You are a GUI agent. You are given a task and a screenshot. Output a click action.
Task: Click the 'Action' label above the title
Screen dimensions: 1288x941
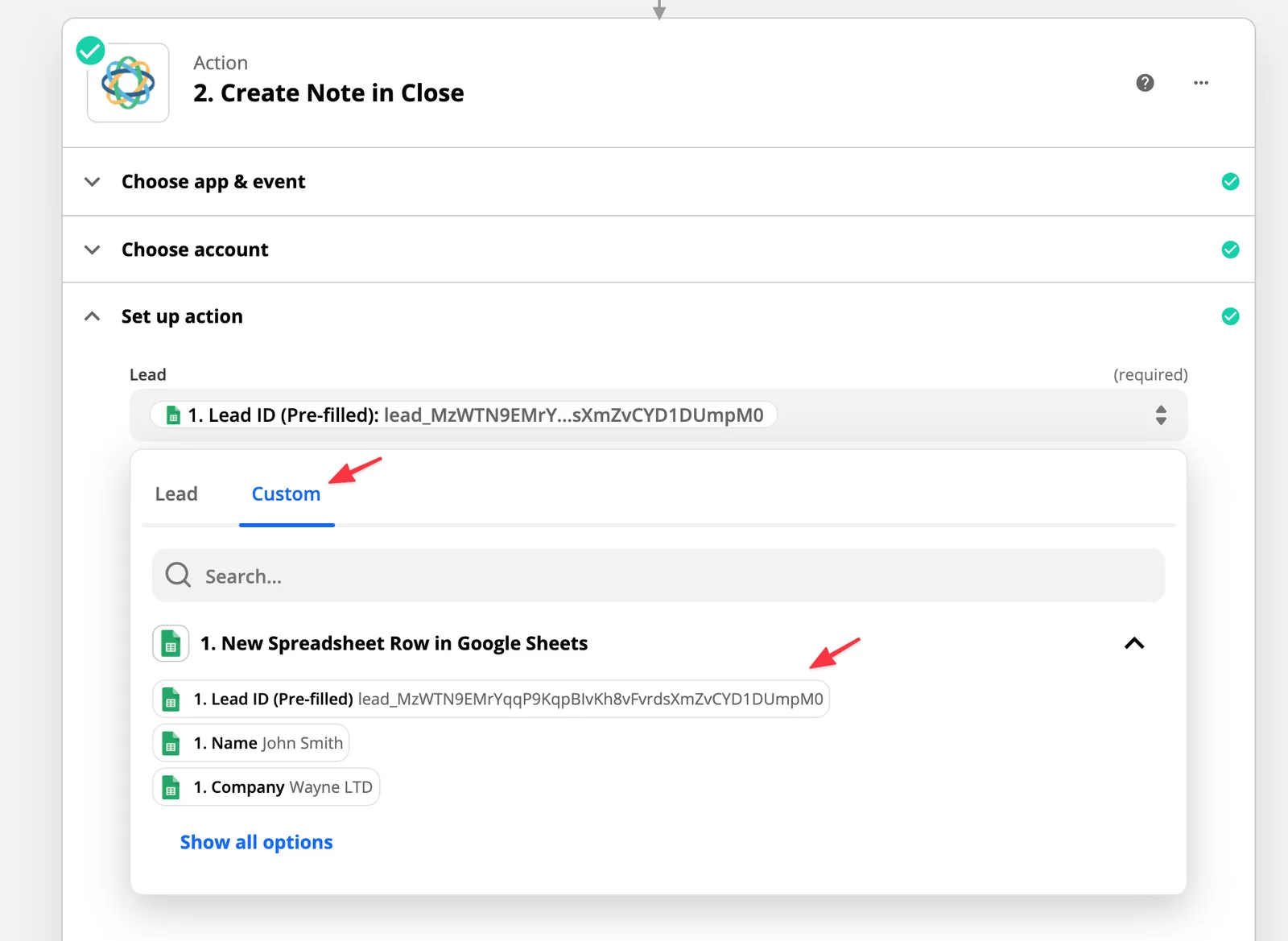[221, 63]
